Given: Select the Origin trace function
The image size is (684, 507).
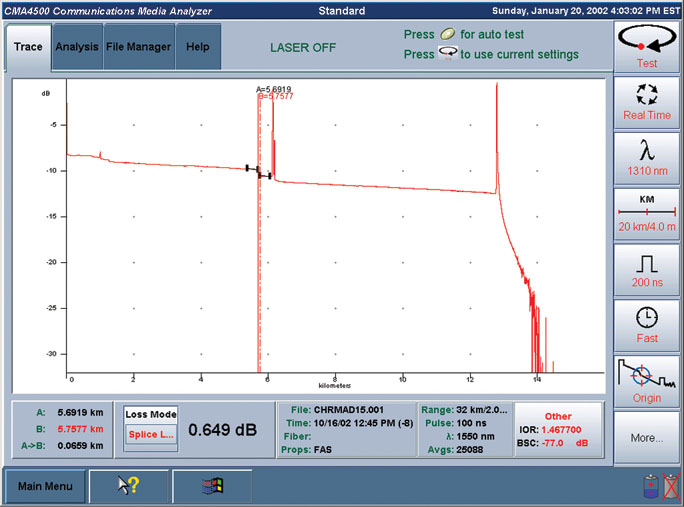Looking at the screenshot, I should [647, 381].
